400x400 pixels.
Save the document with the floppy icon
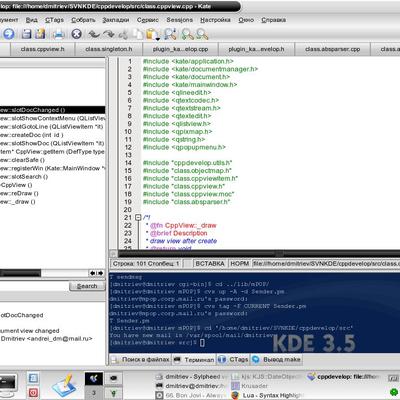tap(27, 34)
